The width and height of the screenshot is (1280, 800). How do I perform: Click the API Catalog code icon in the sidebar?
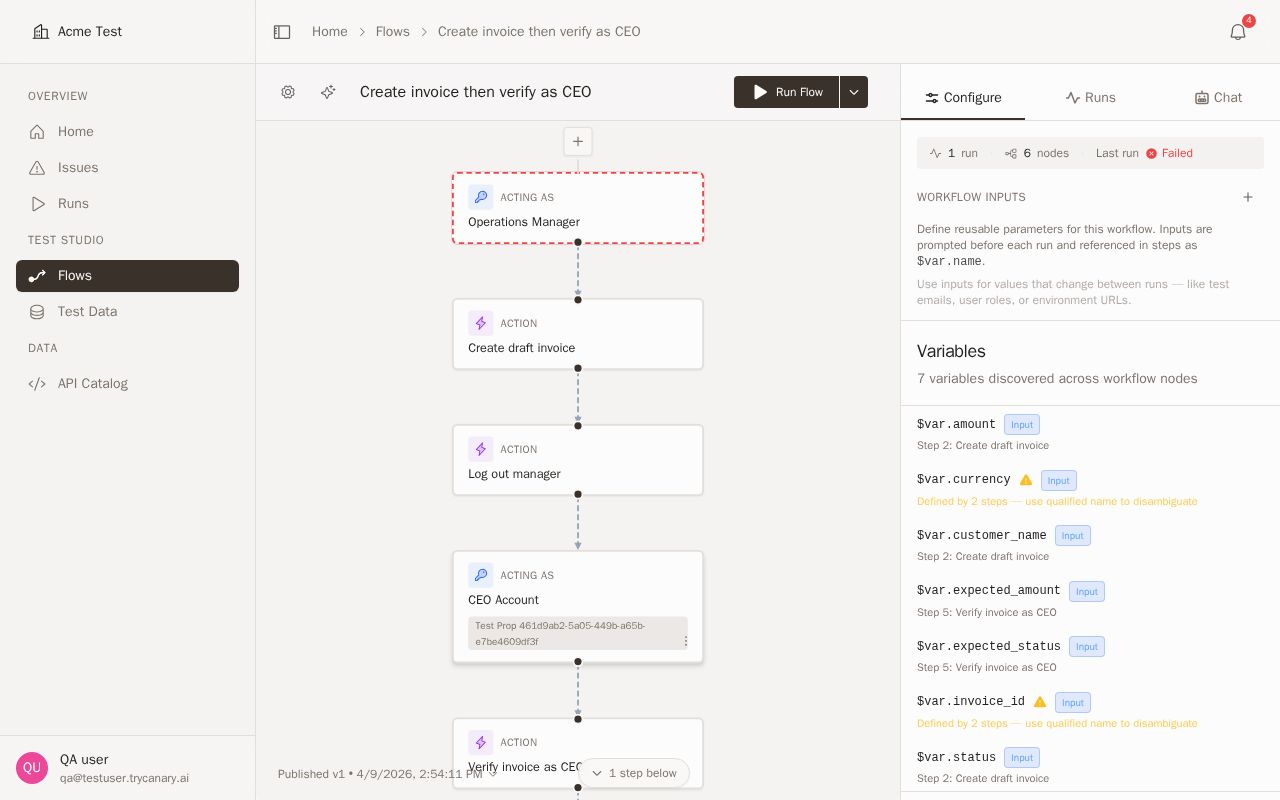point(37,384)
